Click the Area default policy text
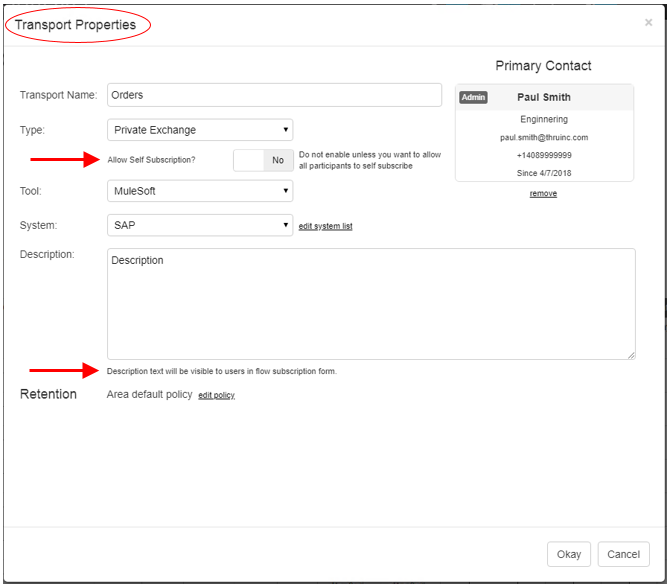The width and height of the screenshot is (670, 587). click(149, 395)
